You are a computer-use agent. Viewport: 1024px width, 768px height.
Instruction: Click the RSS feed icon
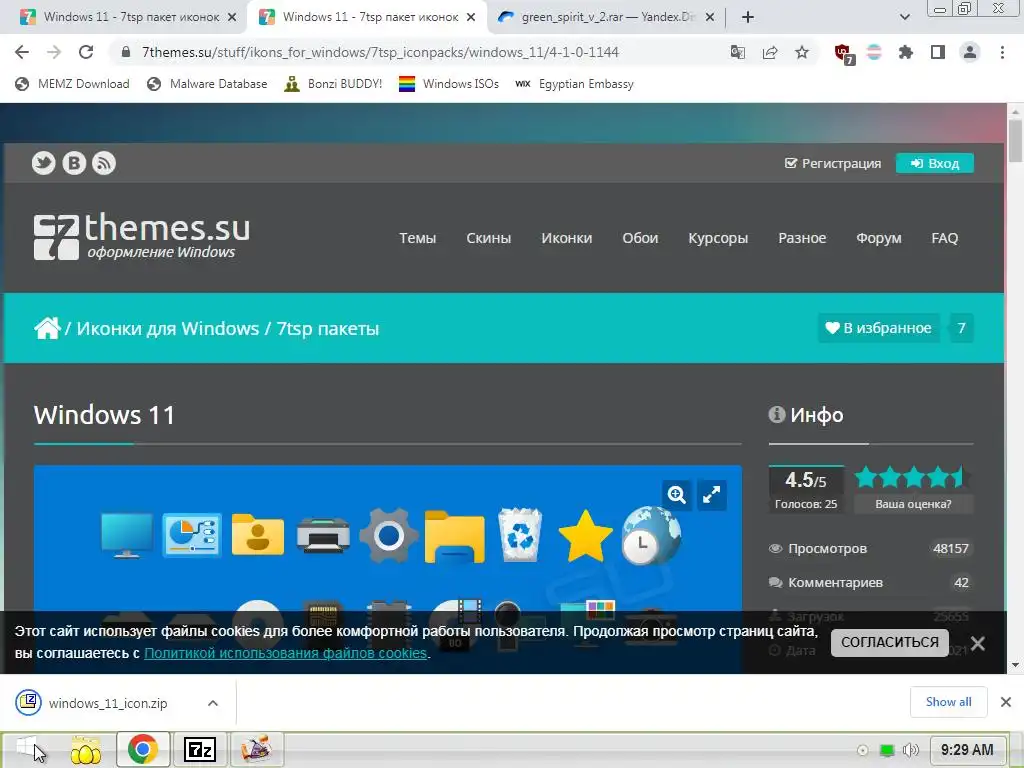coord(104,163)
